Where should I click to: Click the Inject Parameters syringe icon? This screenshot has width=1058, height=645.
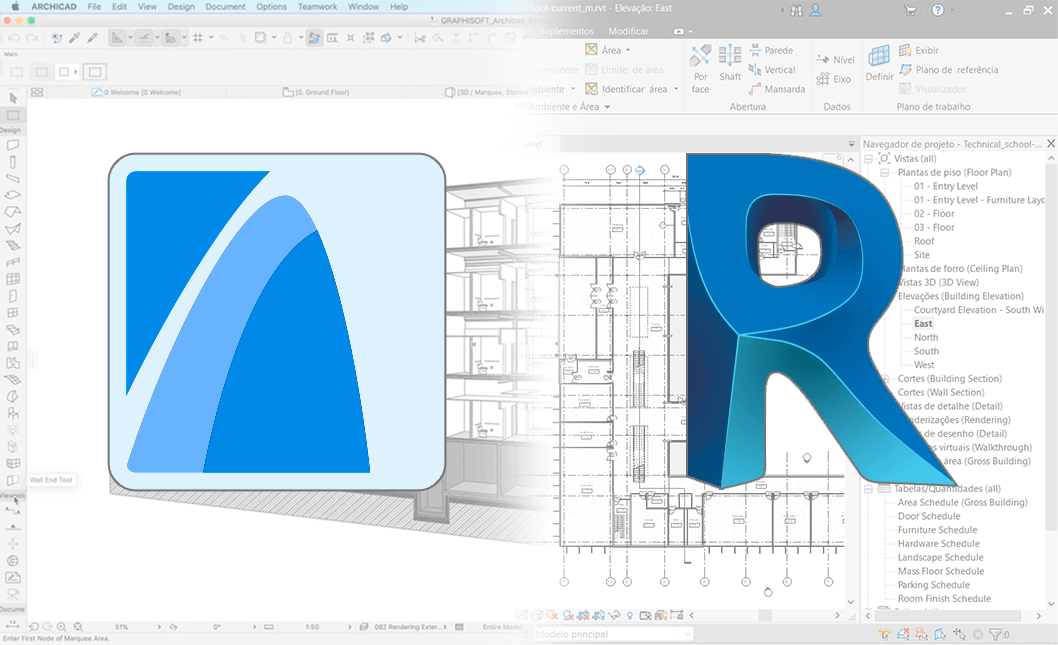(x=93, y=38)
